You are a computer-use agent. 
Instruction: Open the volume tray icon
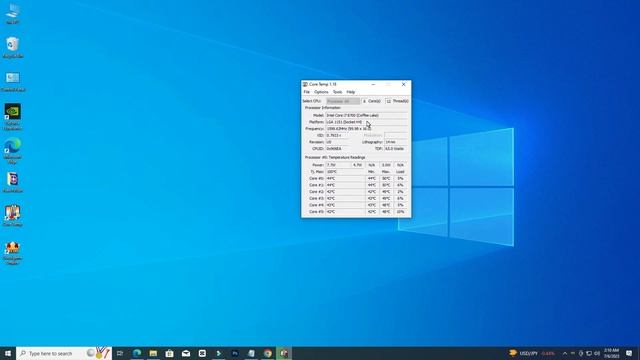click(x=597, y=353)
